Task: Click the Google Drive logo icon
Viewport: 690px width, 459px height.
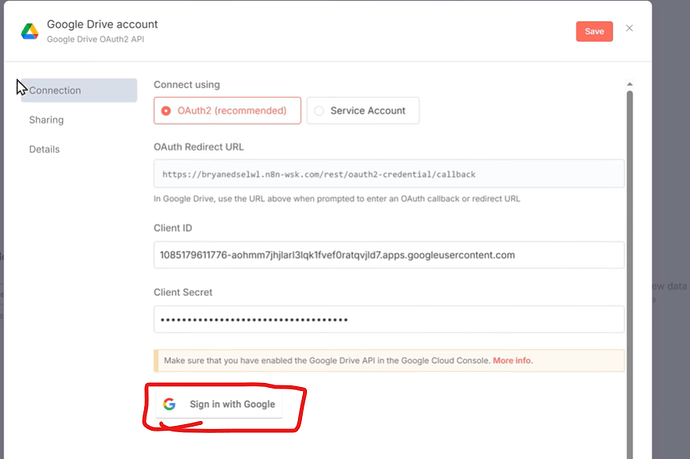Action: click(30, 31)
